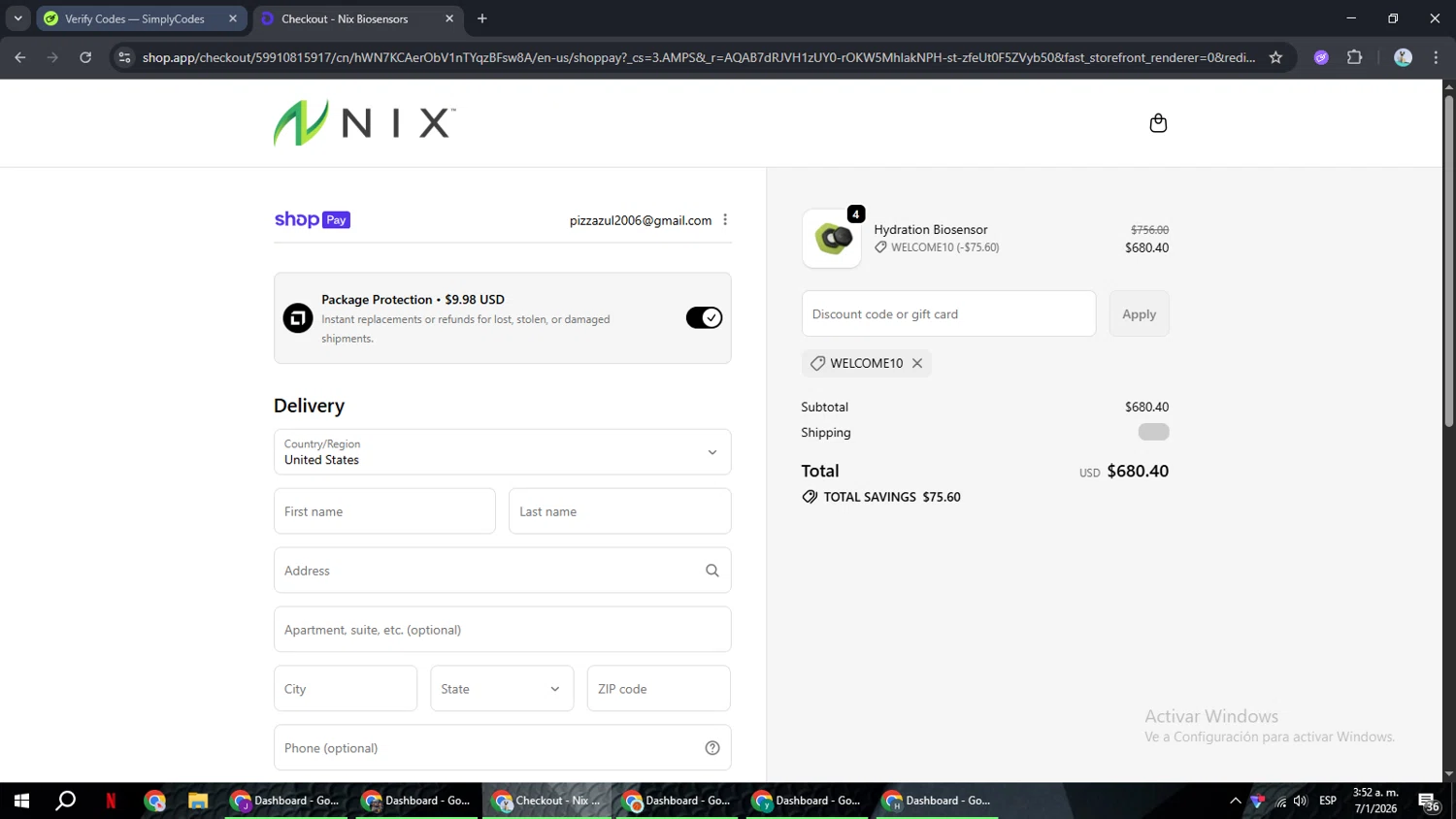Screen dimensions: 1456x819
Task: Open the notification center icon
Action: pos(1429,803)
